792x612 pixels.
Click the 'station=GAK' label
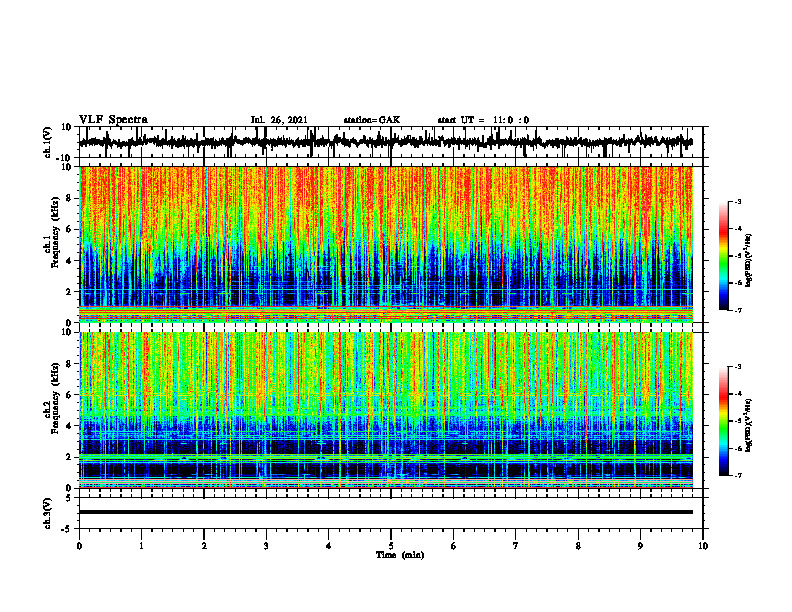click(372, 120)
